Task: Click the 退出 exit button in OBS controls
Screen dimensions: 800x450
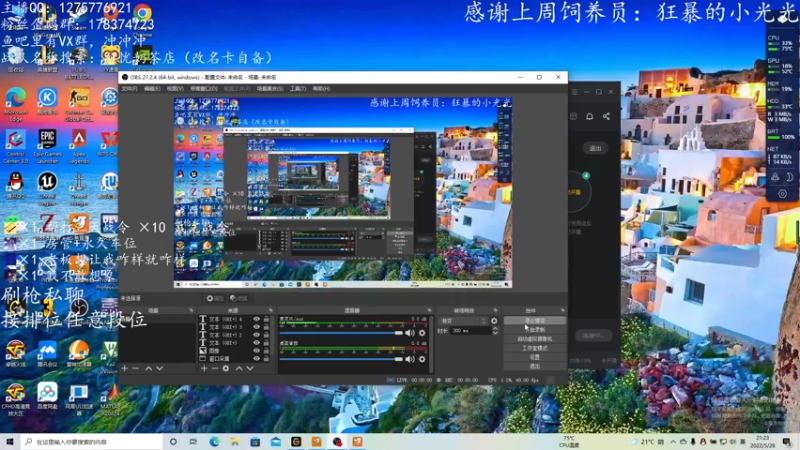Action: pos(535,366)
